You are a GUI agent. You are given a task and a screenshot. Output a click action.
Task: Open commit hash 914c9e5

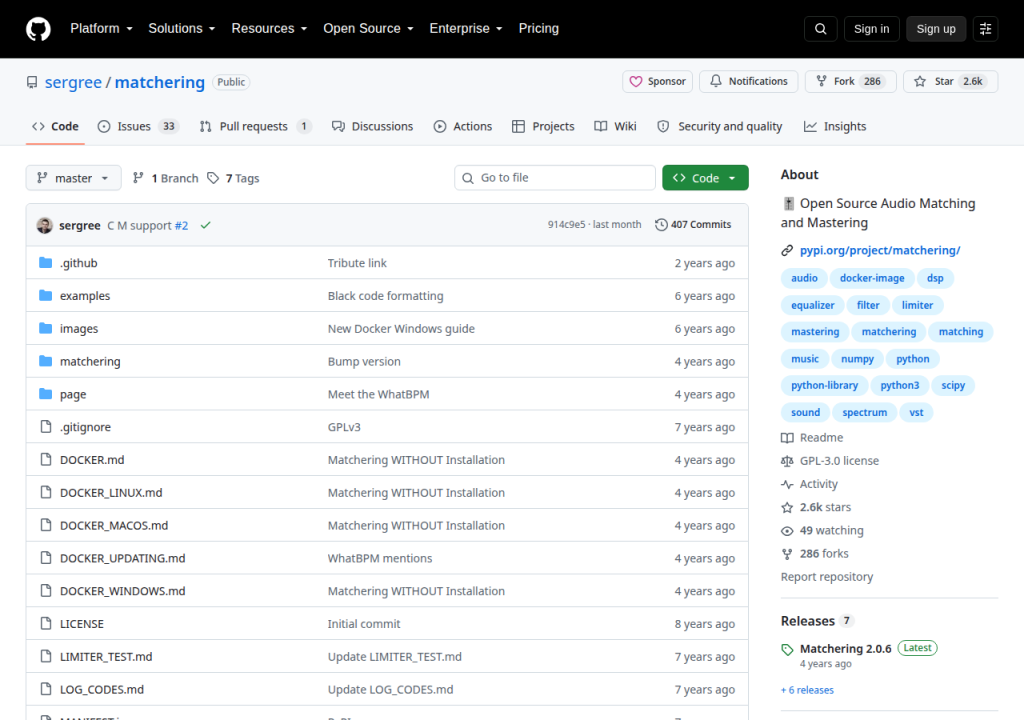566,225
